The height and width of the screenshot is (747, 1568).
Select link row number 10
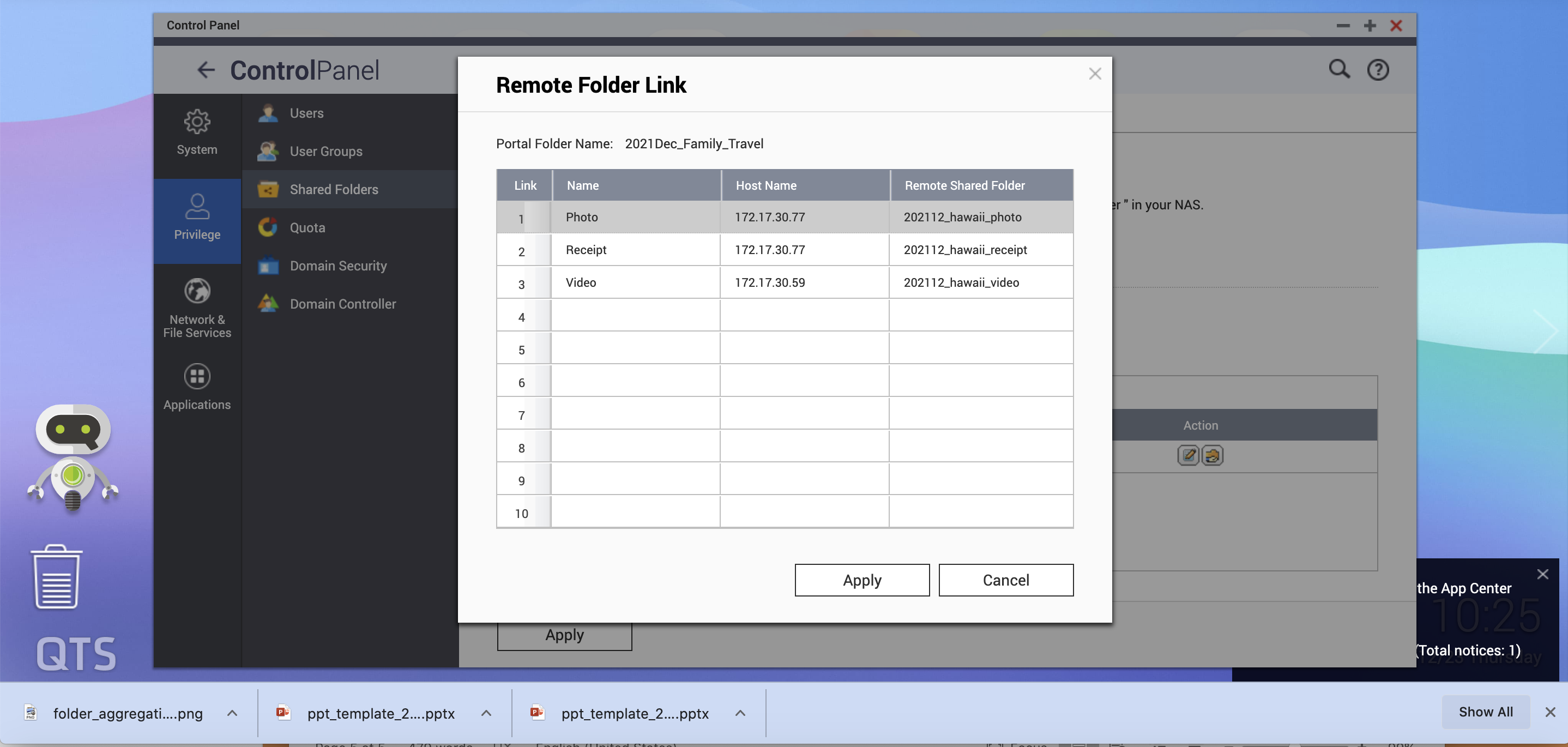pos(523,512)
